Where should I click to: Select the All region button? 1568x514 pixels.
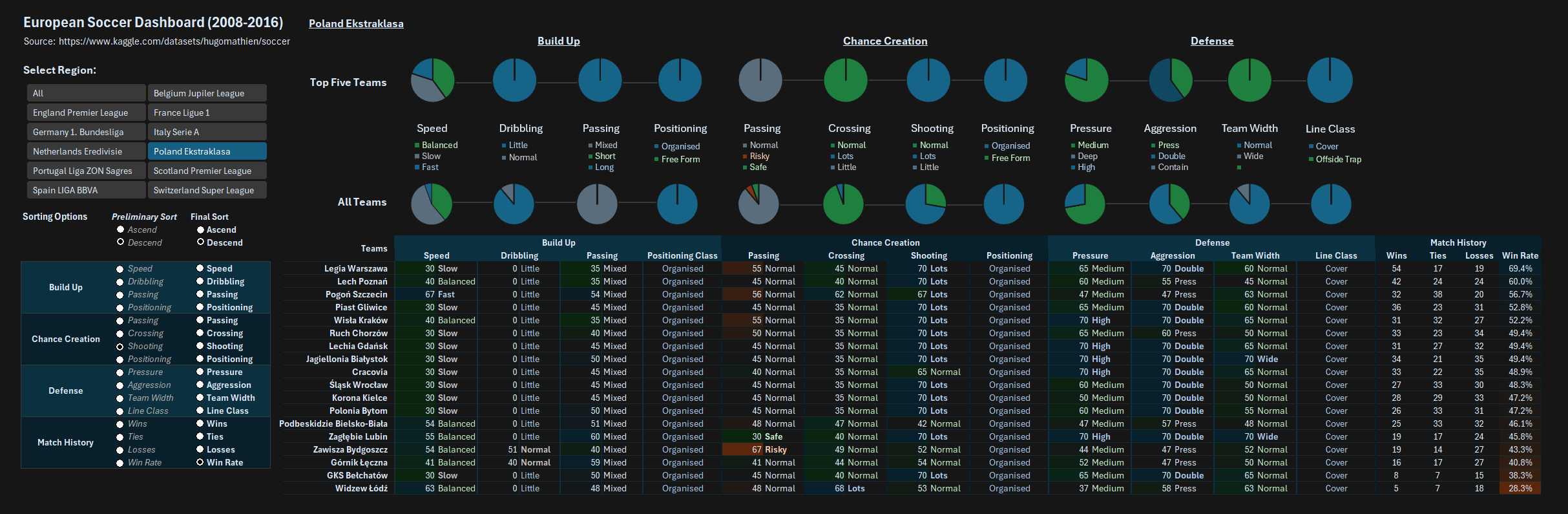tap(87, 93)
